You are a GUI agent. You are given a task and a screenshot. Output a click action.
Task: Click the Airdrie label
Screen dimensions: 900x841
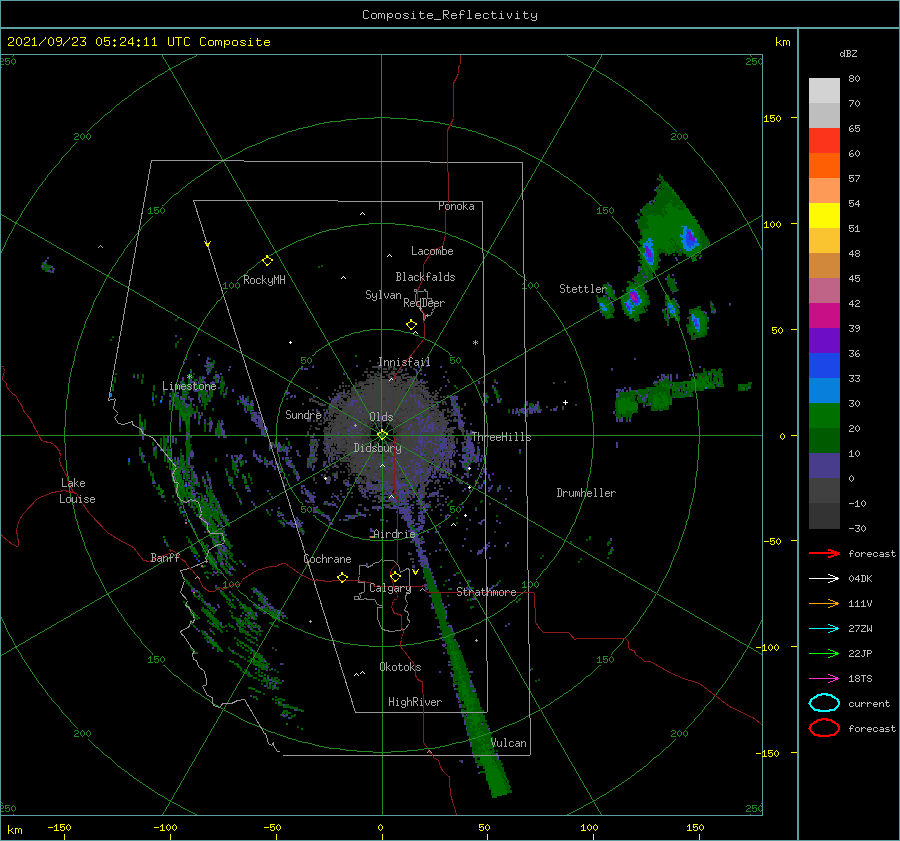394,534
